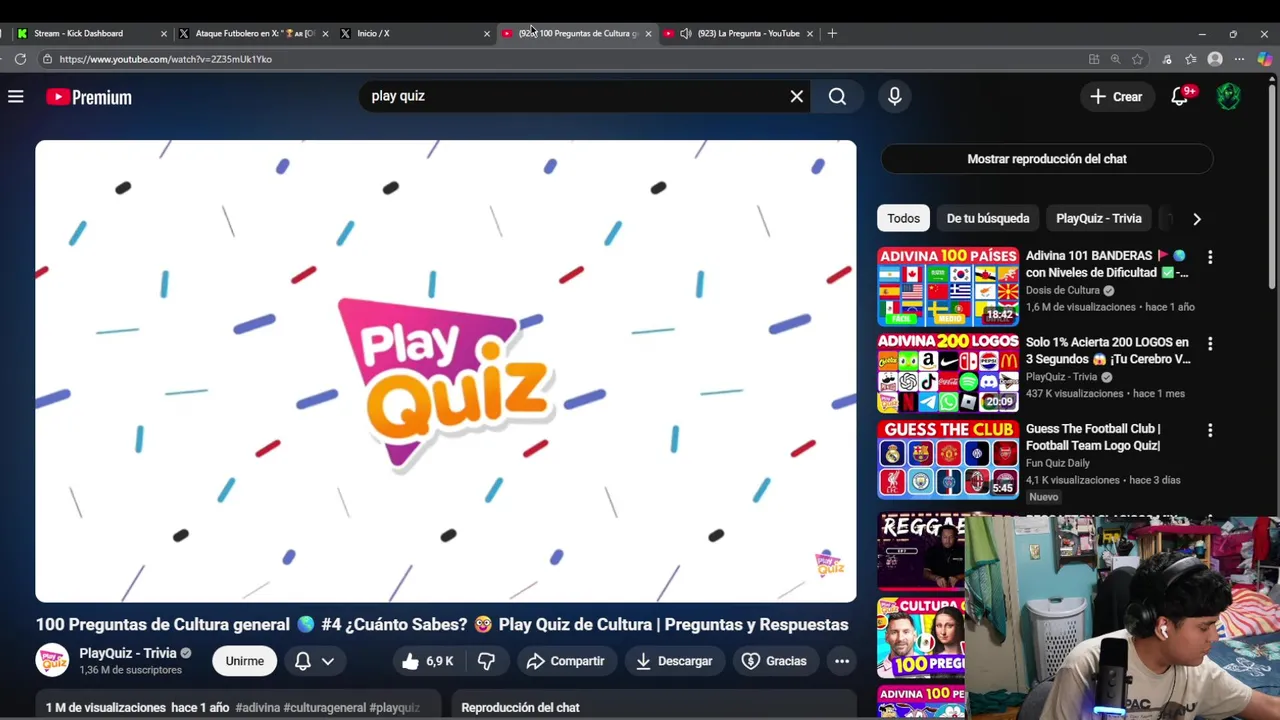Screen dimensions: 1280x720
Task: Open more video actions ellipsis
Action: (x=842, y=661)
